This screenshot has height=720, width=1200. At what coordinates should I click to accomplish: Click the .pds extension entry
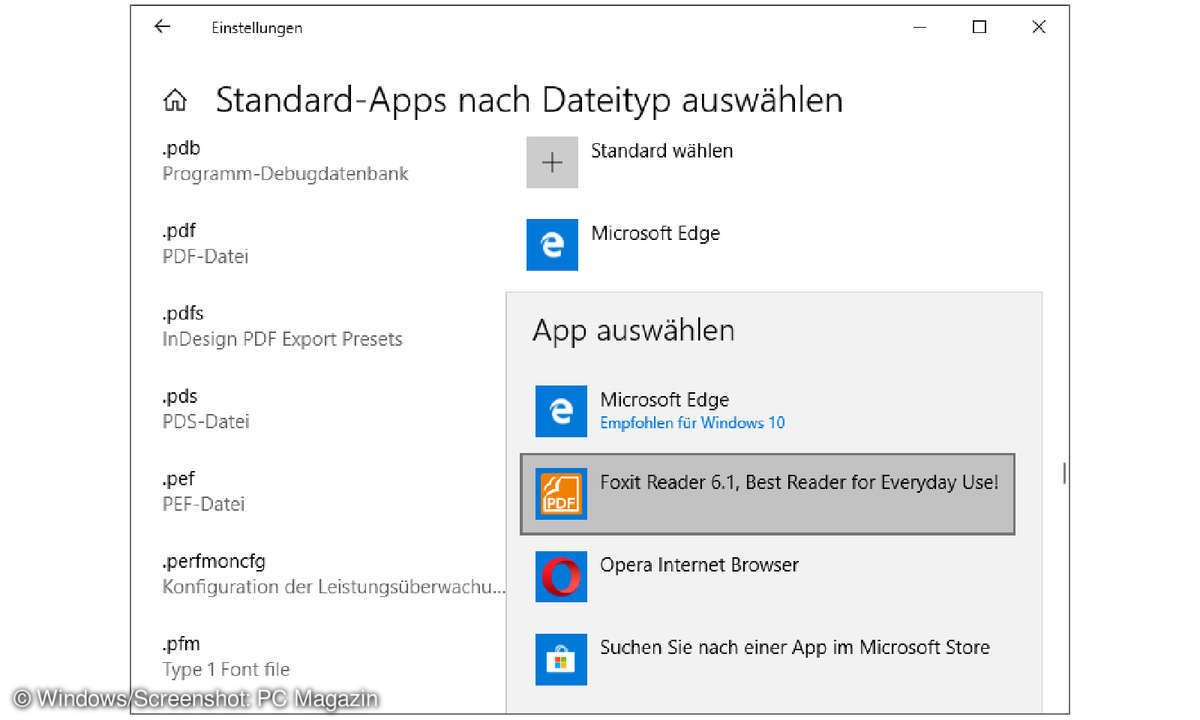tap(179, 397)
